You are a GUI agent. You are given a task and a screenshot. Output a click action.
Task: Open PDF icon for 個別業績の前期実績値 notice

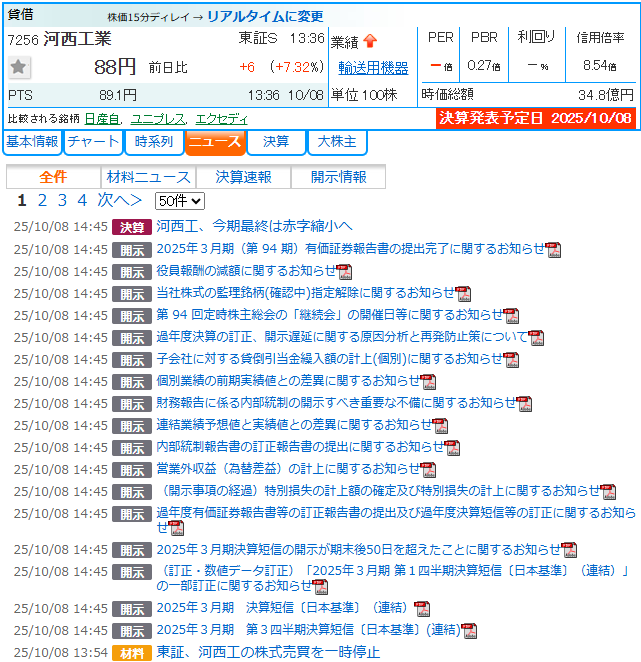click(x=429, y=381)
